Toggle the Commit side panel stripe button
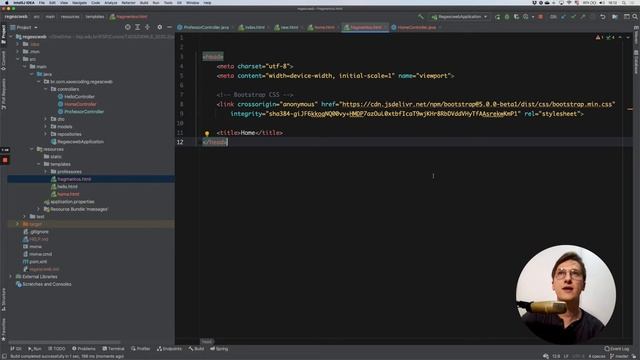 pos(4,61)
